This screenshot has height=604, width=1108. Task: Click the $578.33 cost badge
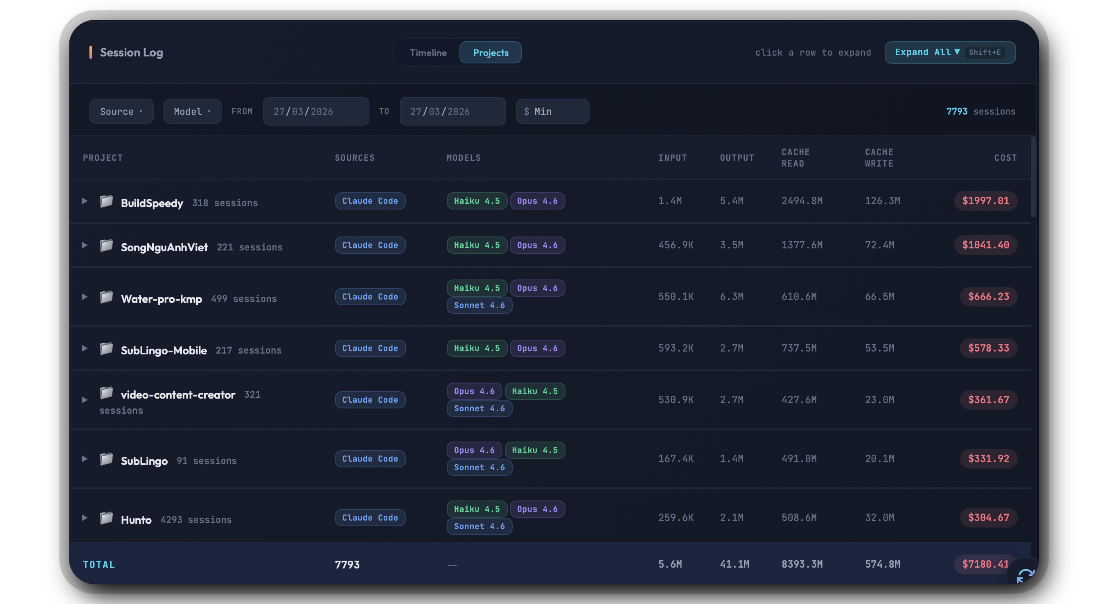click(989, 348)
